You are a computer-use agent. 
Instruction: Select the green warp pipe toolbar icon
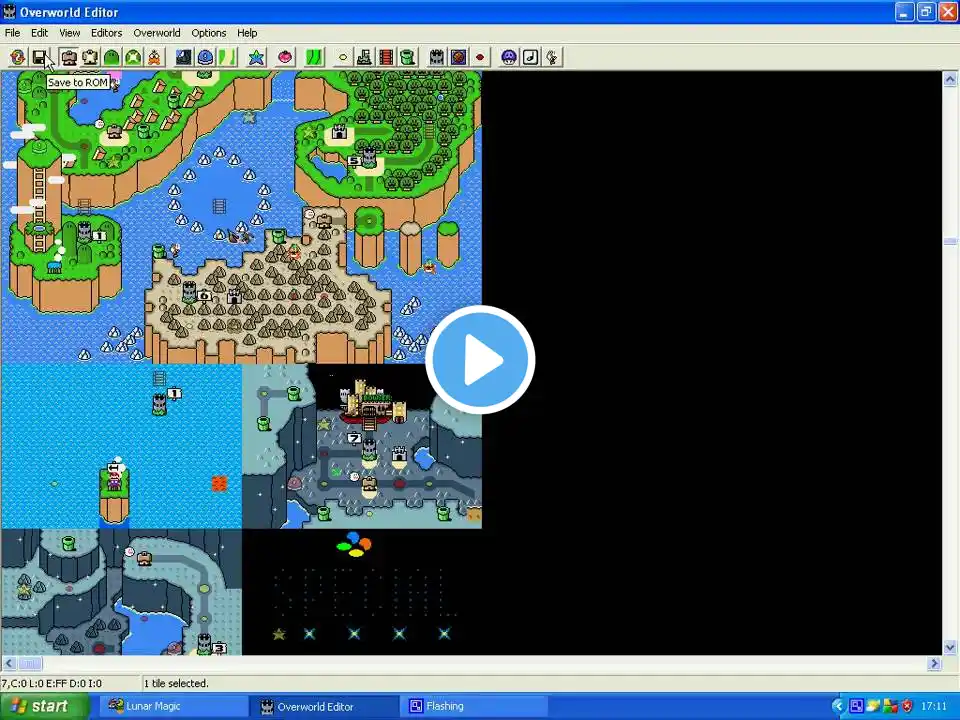point(408,58)
